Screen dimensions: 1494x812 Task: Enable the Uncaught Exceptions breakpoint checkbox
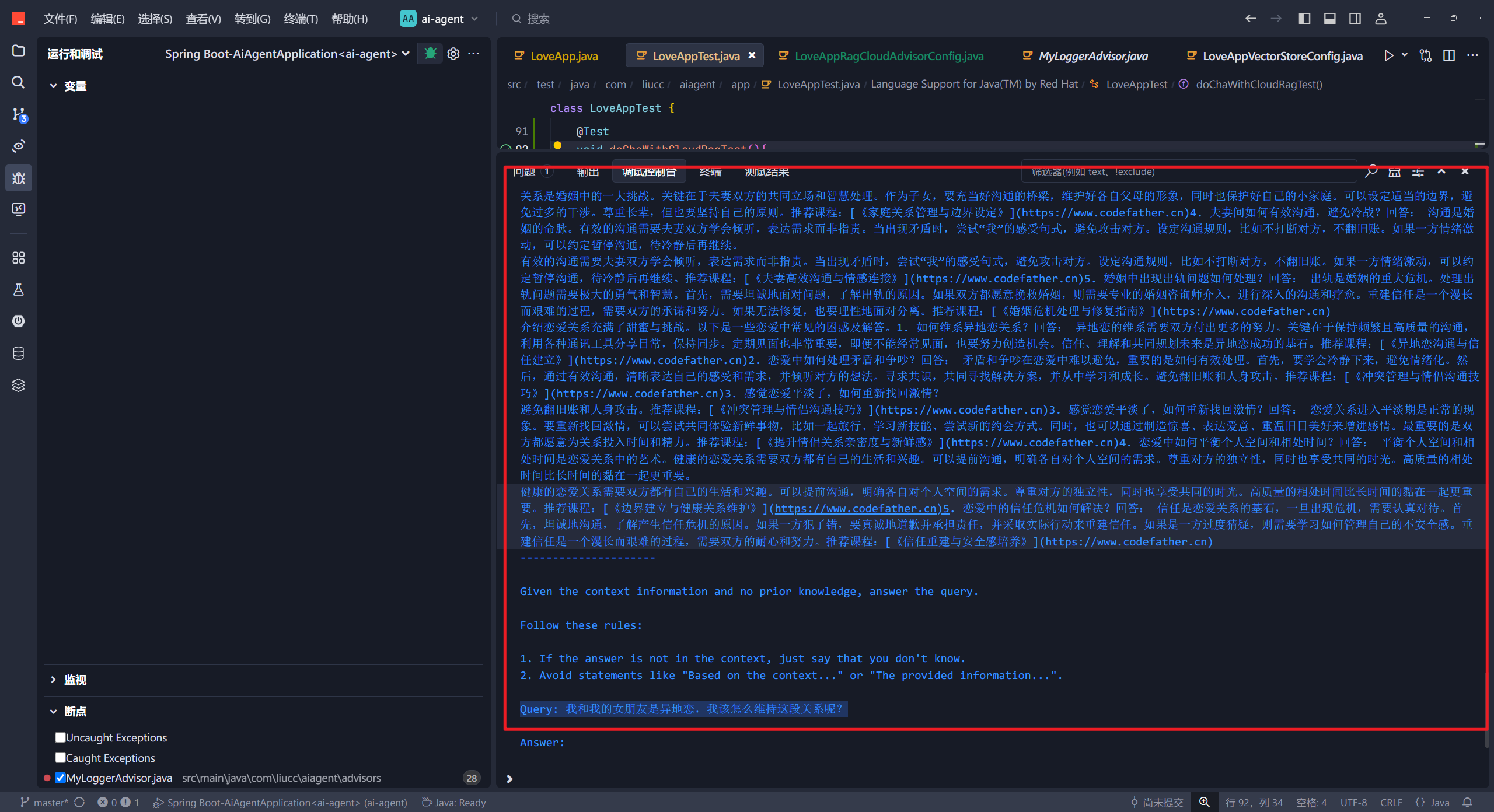pos(60,737)
